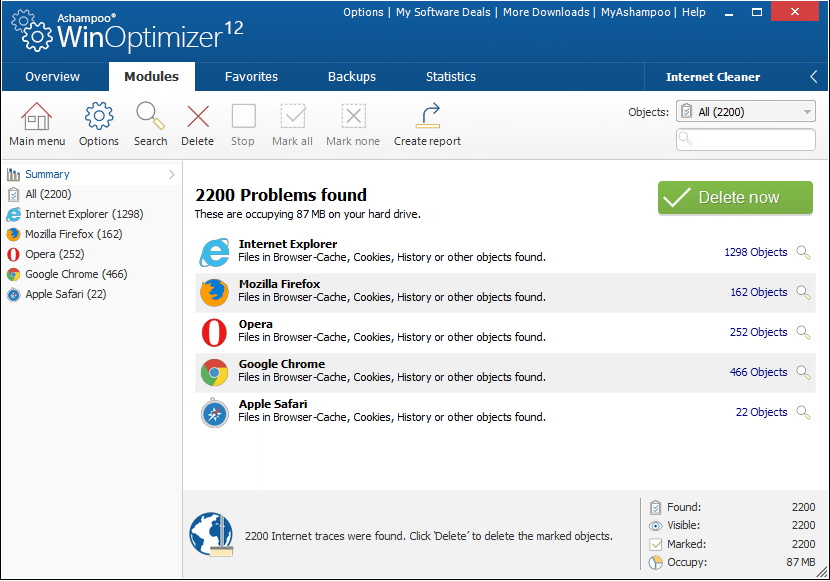
Task: Click the Marked checkmark icon in status panel
Action: tap(655, 544)
